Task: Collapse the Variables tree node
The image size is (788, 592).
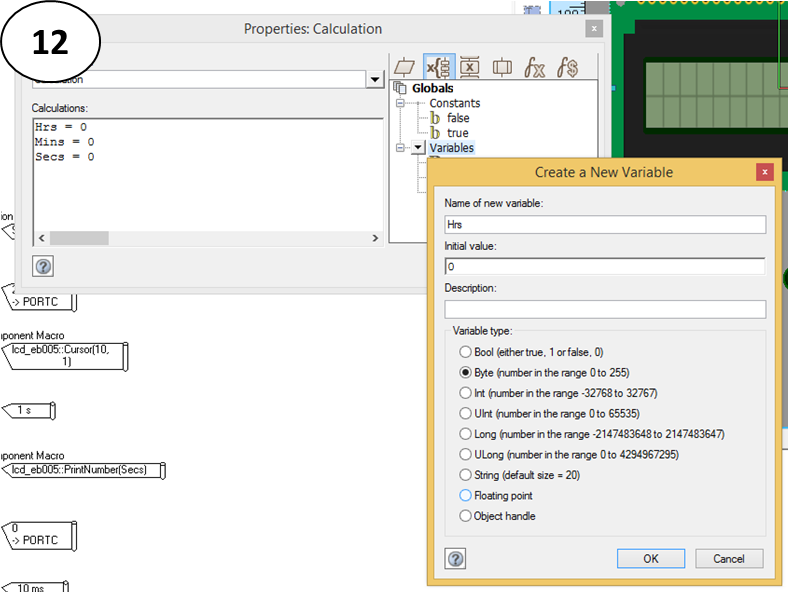Action: tap(400, 148)
